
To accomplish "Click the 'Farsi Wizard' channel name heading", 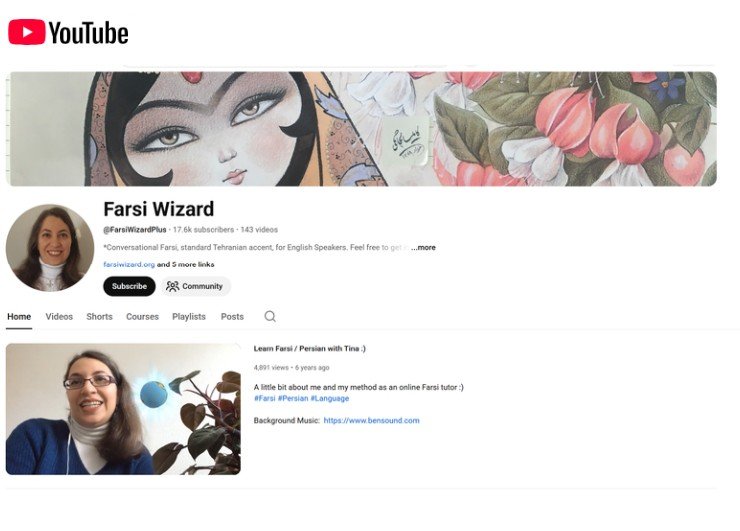I will 159,209.
